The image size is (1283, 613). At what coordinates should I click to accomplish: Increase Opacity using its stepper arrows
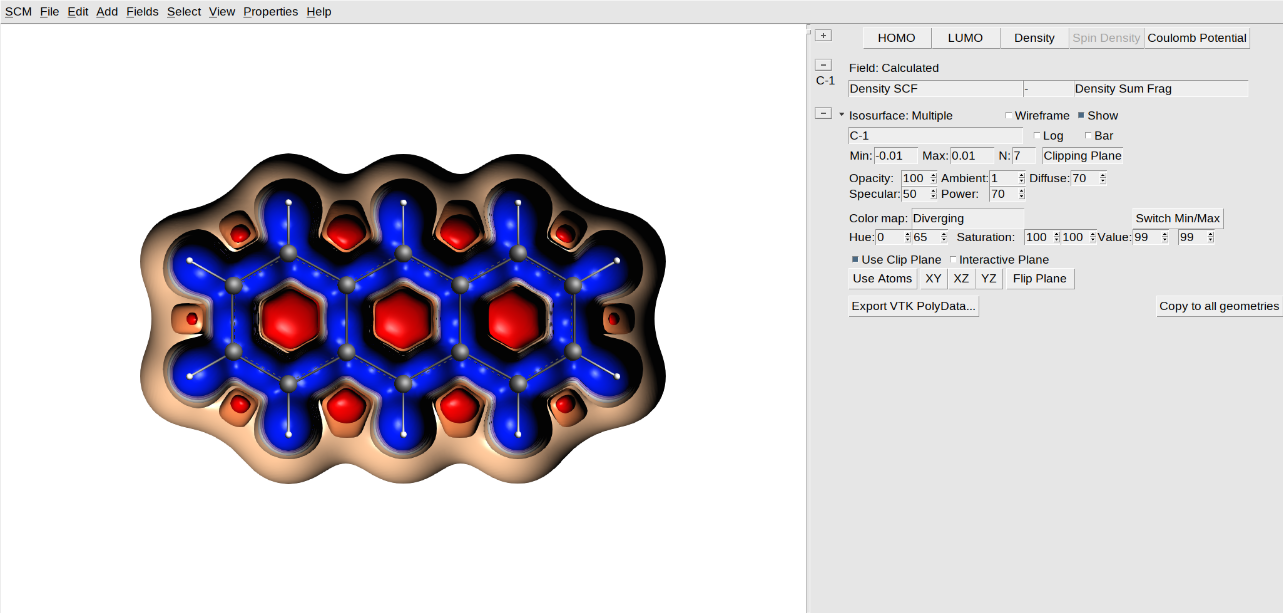(x=932, y=177)
